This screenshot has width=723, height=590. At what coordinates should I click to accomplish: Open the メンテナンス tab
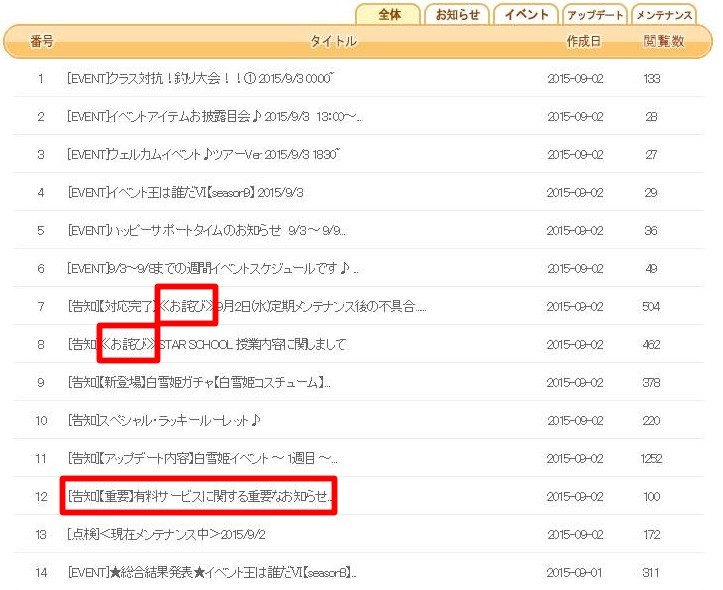[663, 15]
